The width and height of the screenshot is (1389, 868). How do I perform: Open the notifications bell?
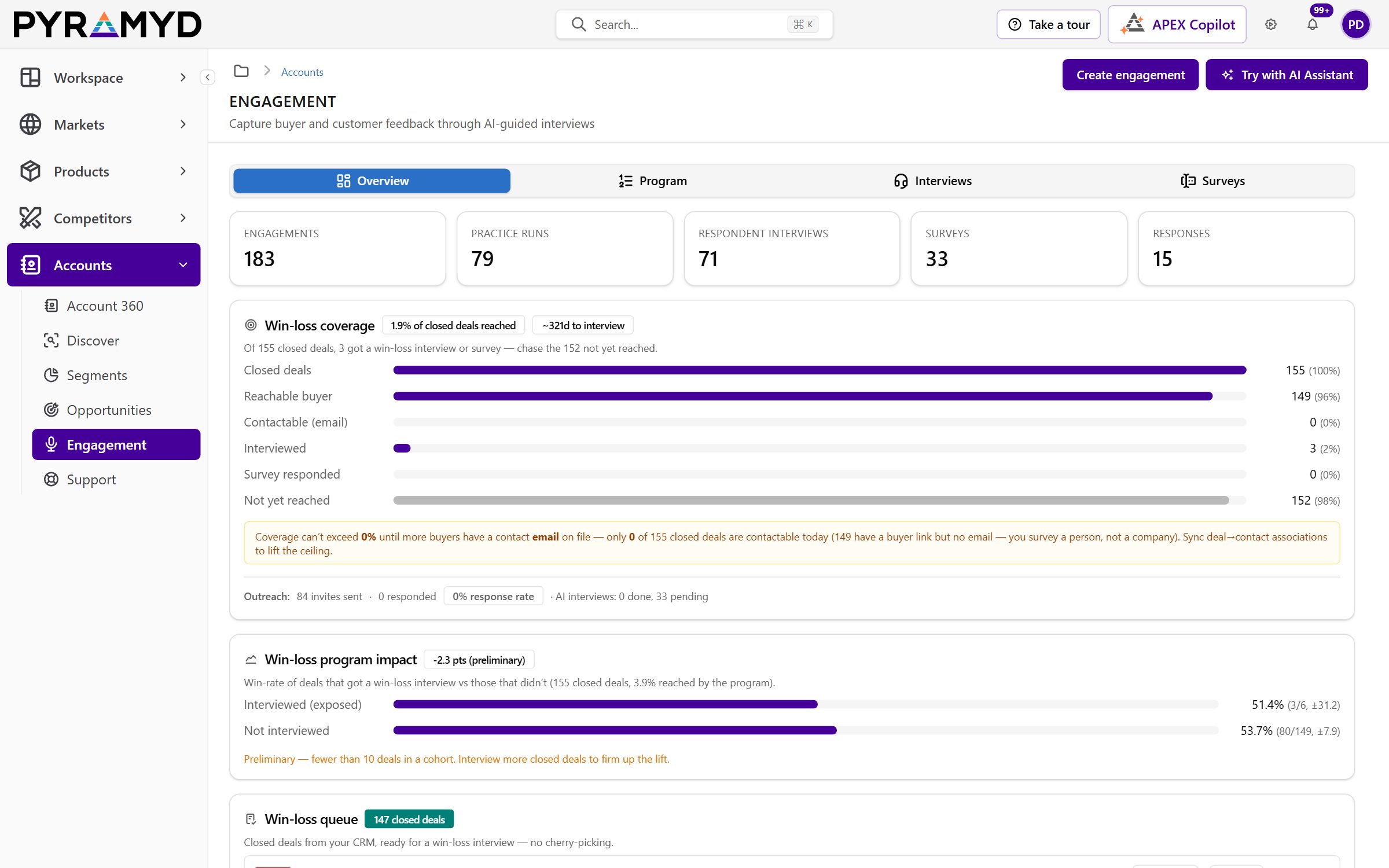[1313, 24]
